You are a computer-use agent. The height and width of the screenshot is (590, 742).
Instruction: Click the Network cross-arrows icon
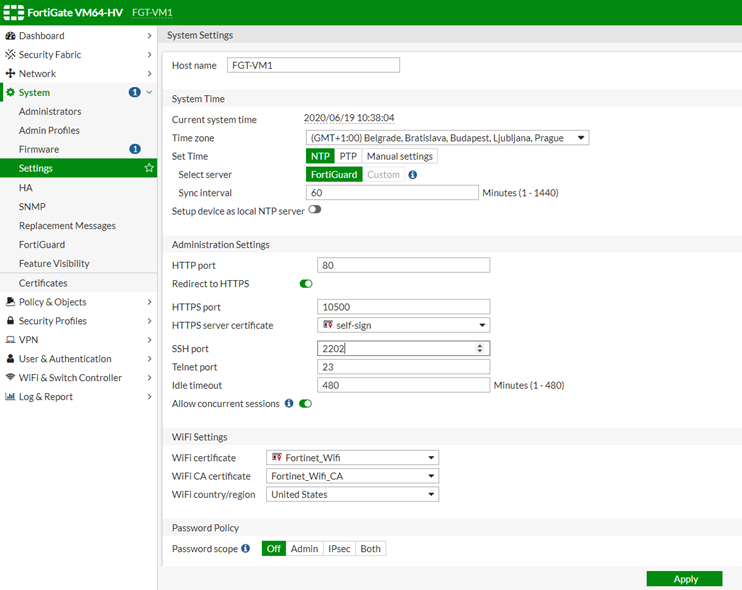pos(10,74)
